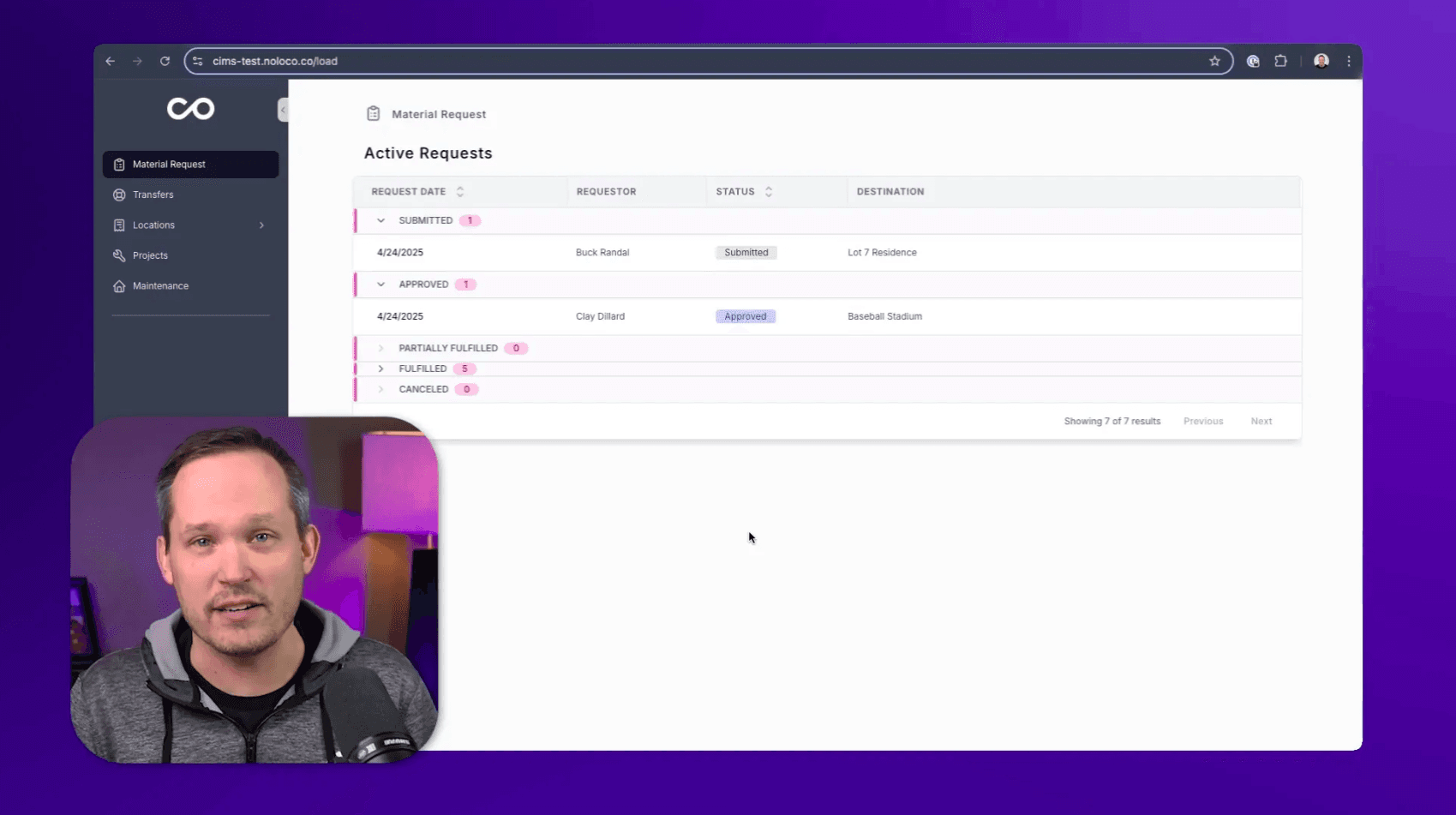Click the Fulfilled count badge 5
The height and width of the screenshot is (815, 1456).
464,369
